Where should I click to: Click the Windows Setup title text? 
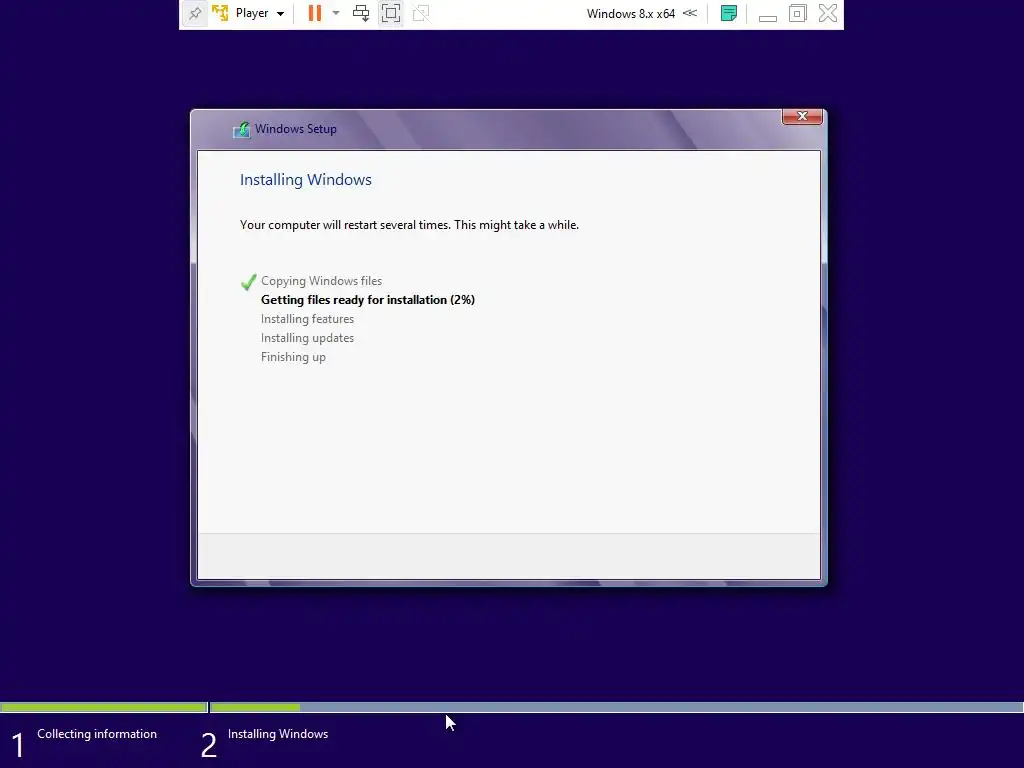coord(296,129)
